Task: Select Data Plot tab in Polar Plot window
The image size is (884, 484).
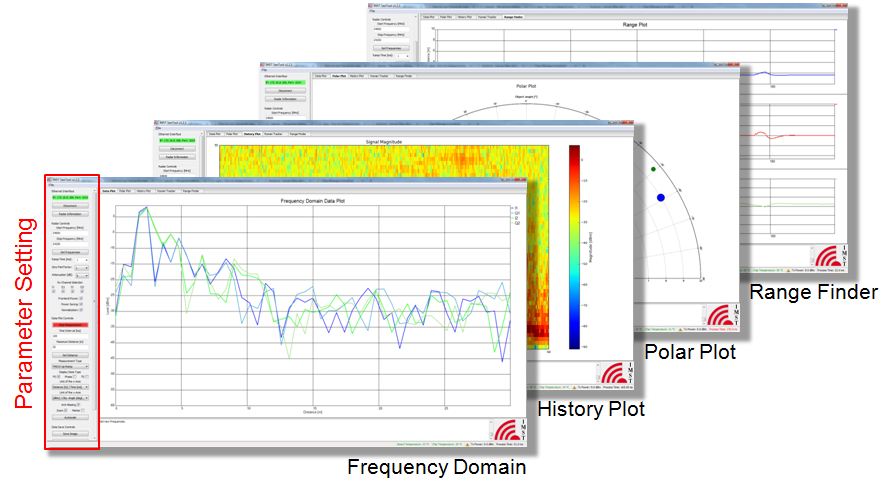Action: (321, 76)
